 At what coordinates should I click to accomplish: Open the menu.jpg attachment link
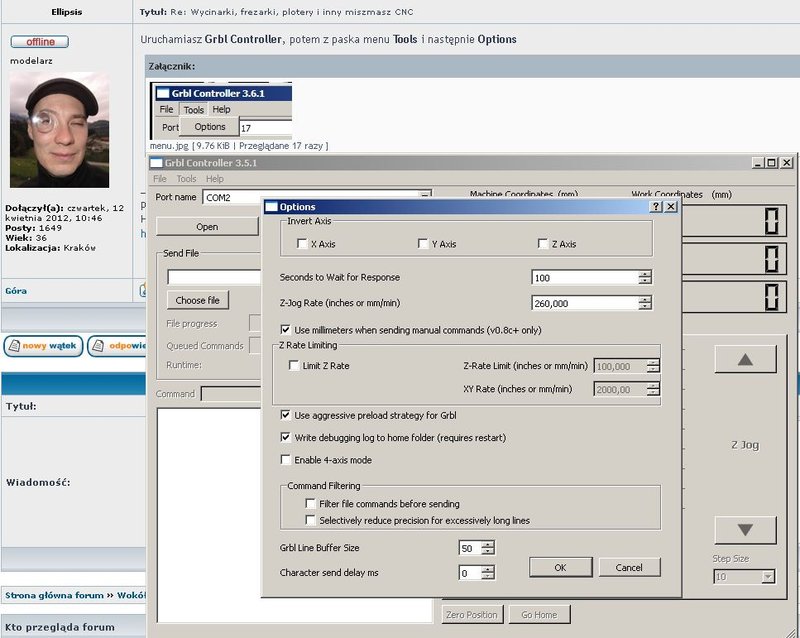pos(169,146)
